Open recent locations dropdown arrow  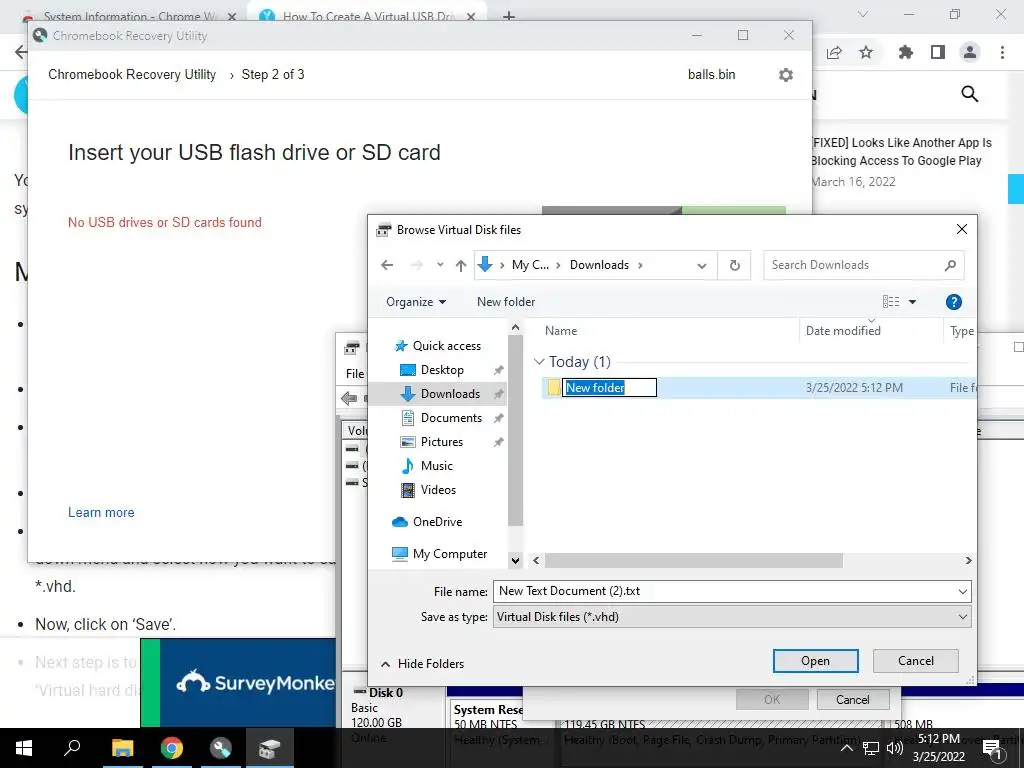[440, 265]
